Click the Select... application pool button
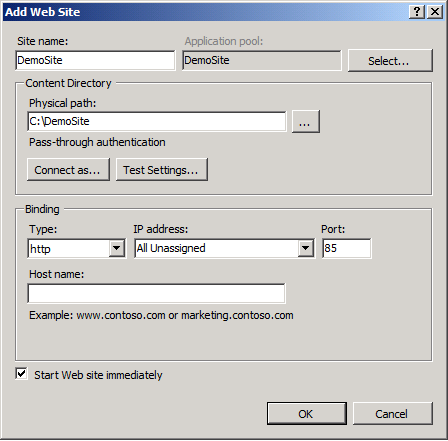The height and width of the screenshot is (441, 448). (390, 61)
